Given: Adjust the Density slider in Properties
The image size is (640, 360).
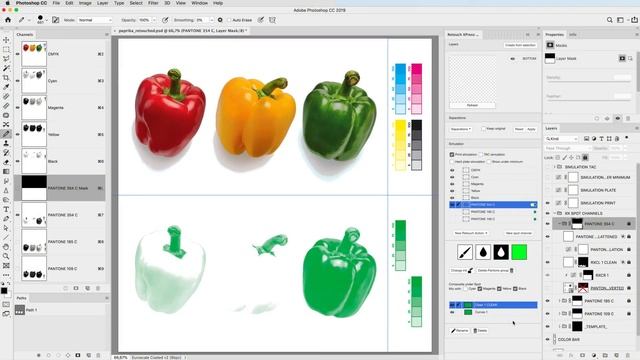Looking at the screenshot, I should click(589, 82).
